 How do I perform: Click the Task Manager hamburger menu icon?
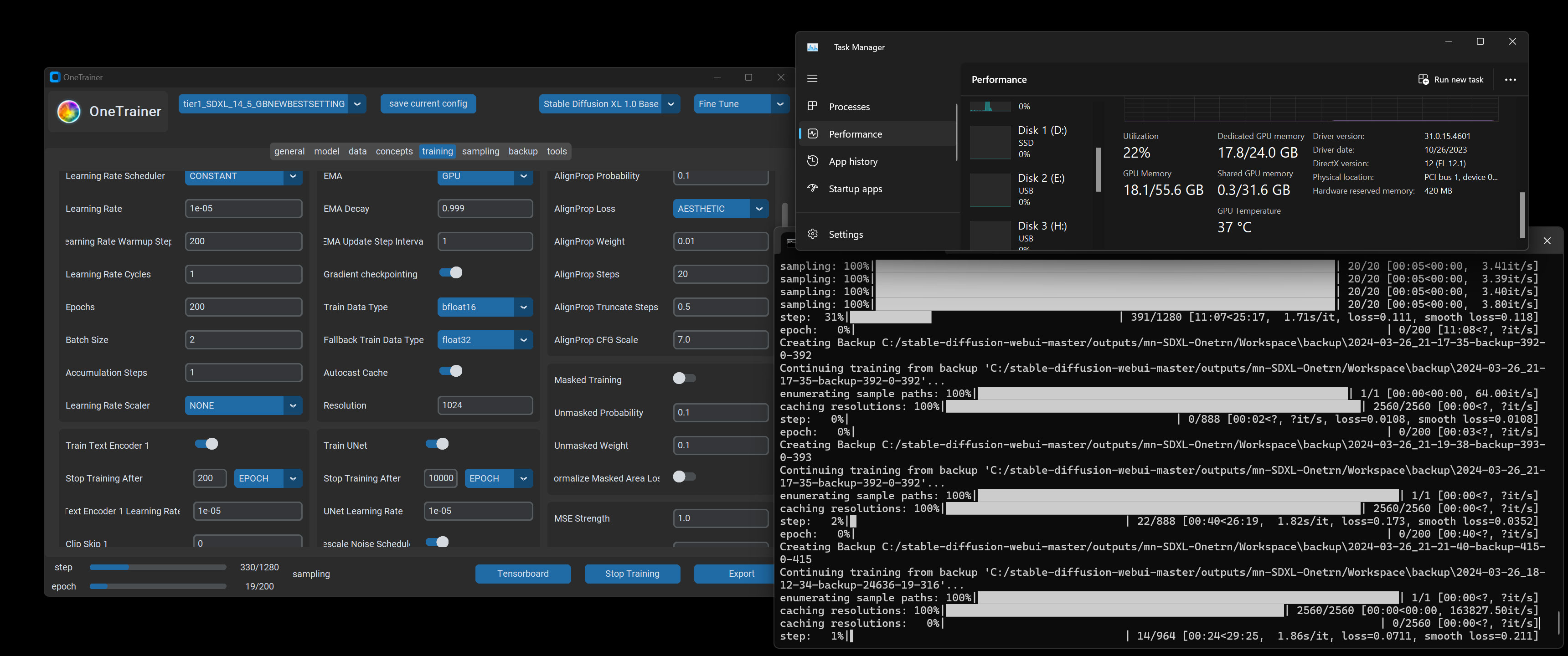pyautogui.click(x=812, y=78)
